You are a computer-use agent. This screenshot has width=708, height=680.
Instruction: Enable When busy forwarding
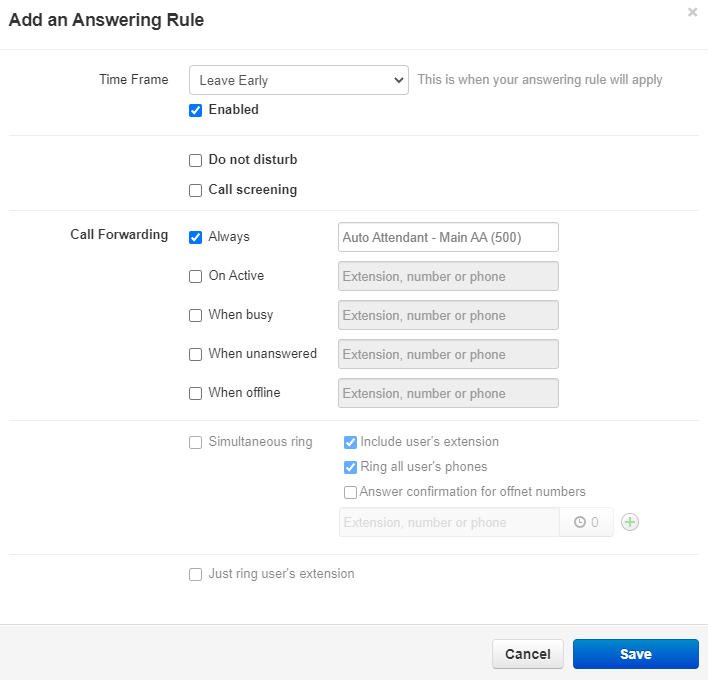coord(196,315)
